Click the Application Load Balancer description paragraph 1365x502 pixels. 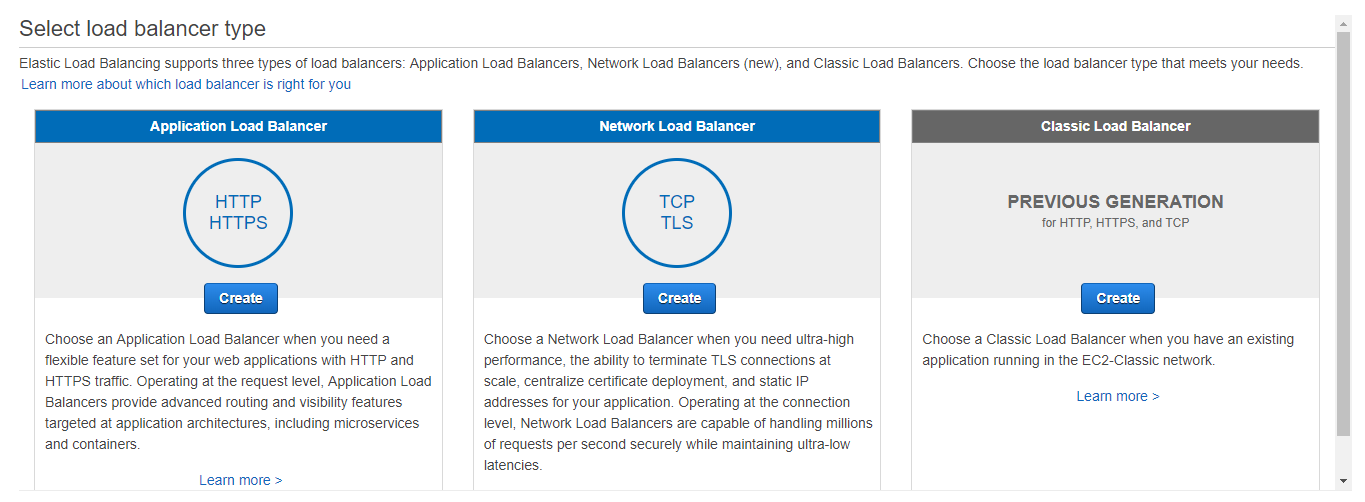[239, 392]
